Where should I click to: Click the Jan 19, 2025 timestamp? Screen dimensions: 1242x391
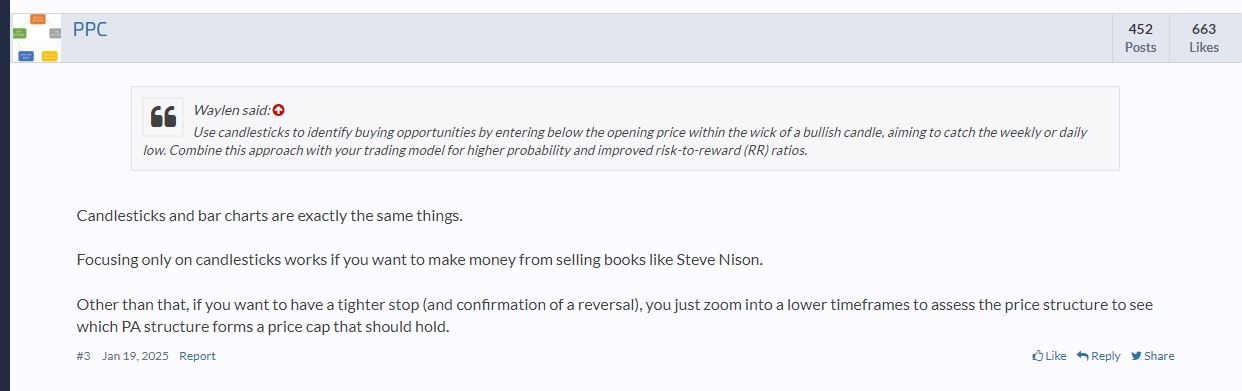135,356
